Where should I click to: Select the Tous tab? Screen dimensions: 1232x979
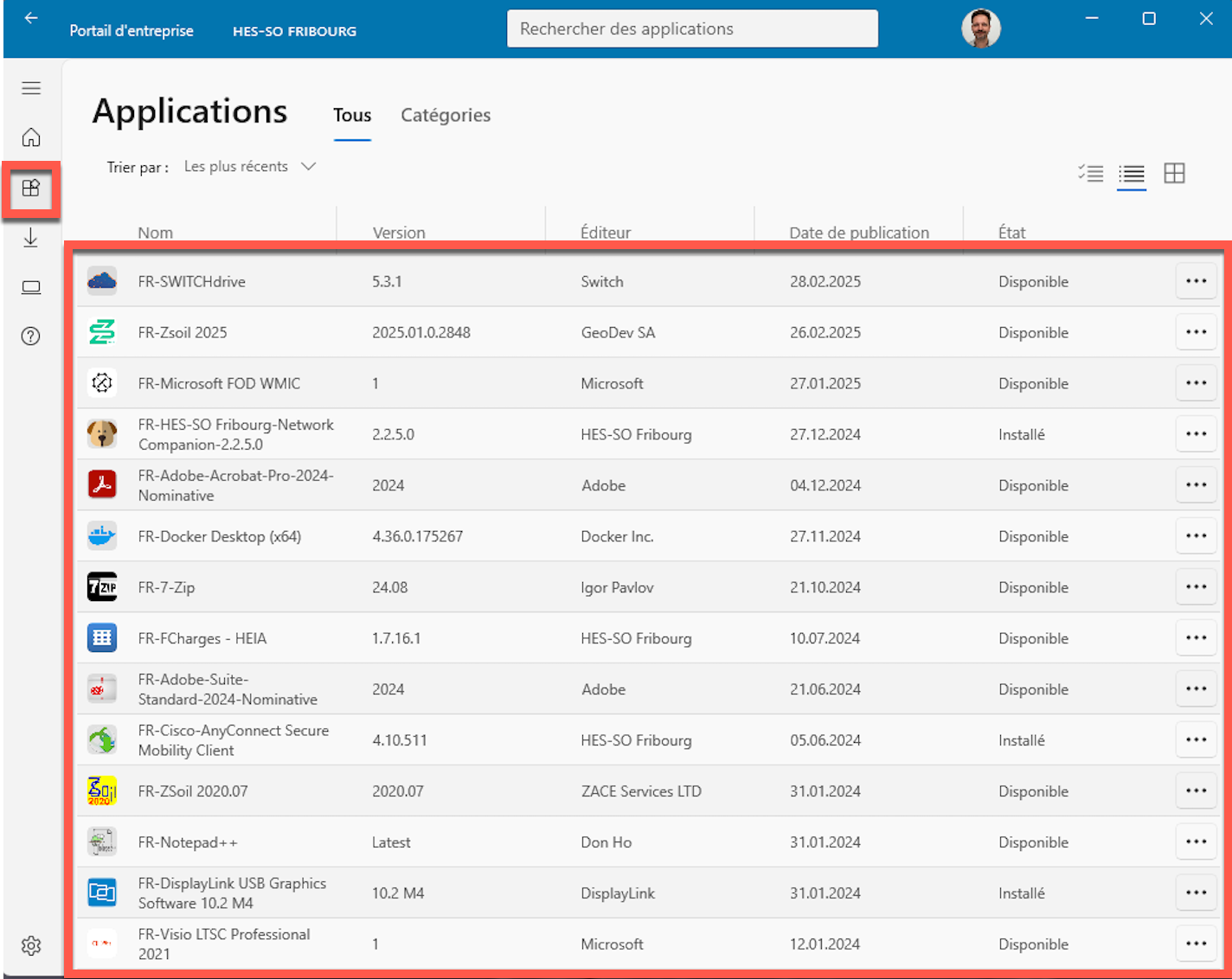click(352, 116)
